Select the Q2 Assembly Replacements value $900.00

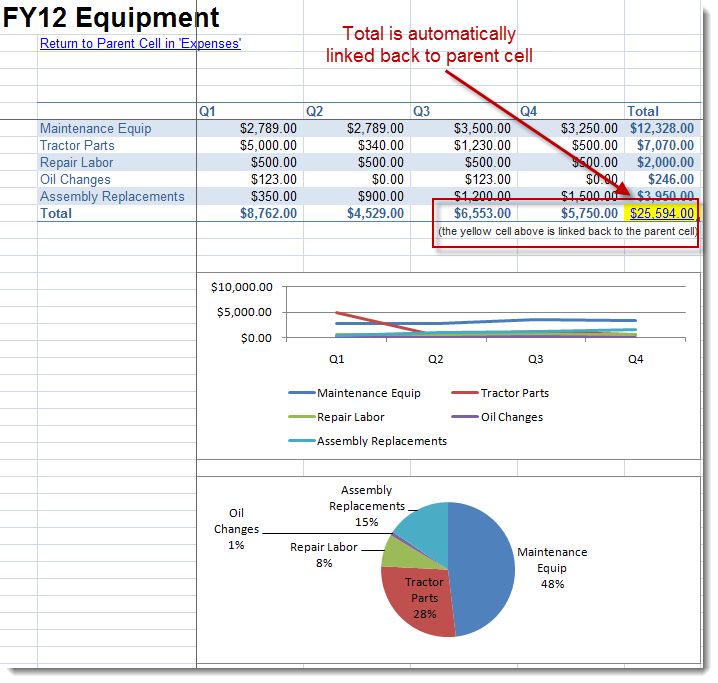click(380, 196)
